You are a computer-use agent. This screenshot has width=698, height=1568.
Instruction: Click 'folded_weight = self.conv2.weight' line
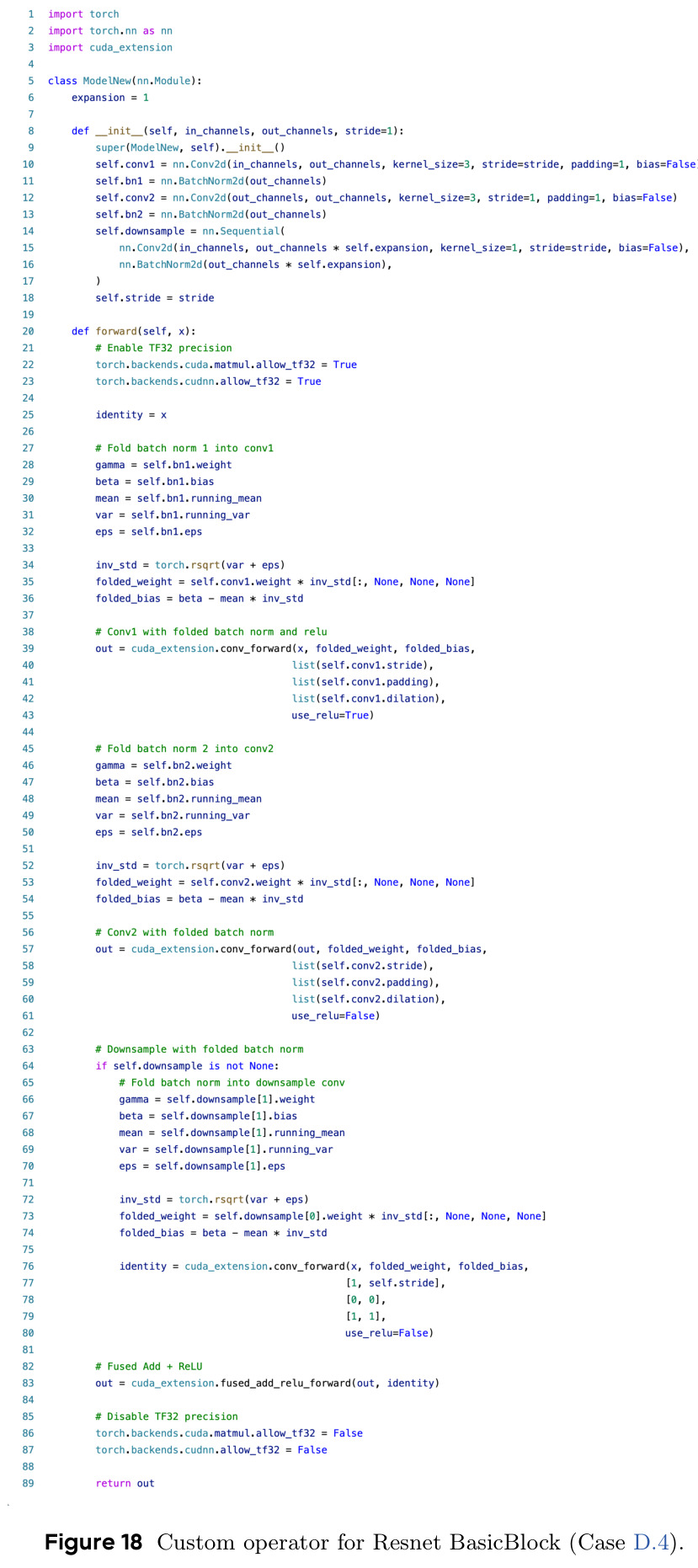pyautogui.click(x=285, y=883)
